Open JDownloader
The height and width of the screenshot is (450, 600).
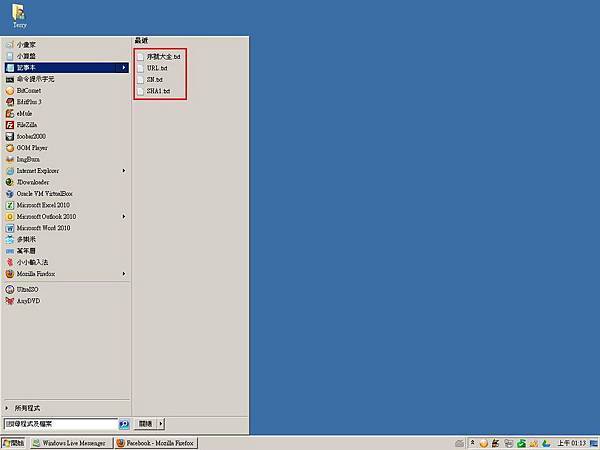(x=67, y=182)
